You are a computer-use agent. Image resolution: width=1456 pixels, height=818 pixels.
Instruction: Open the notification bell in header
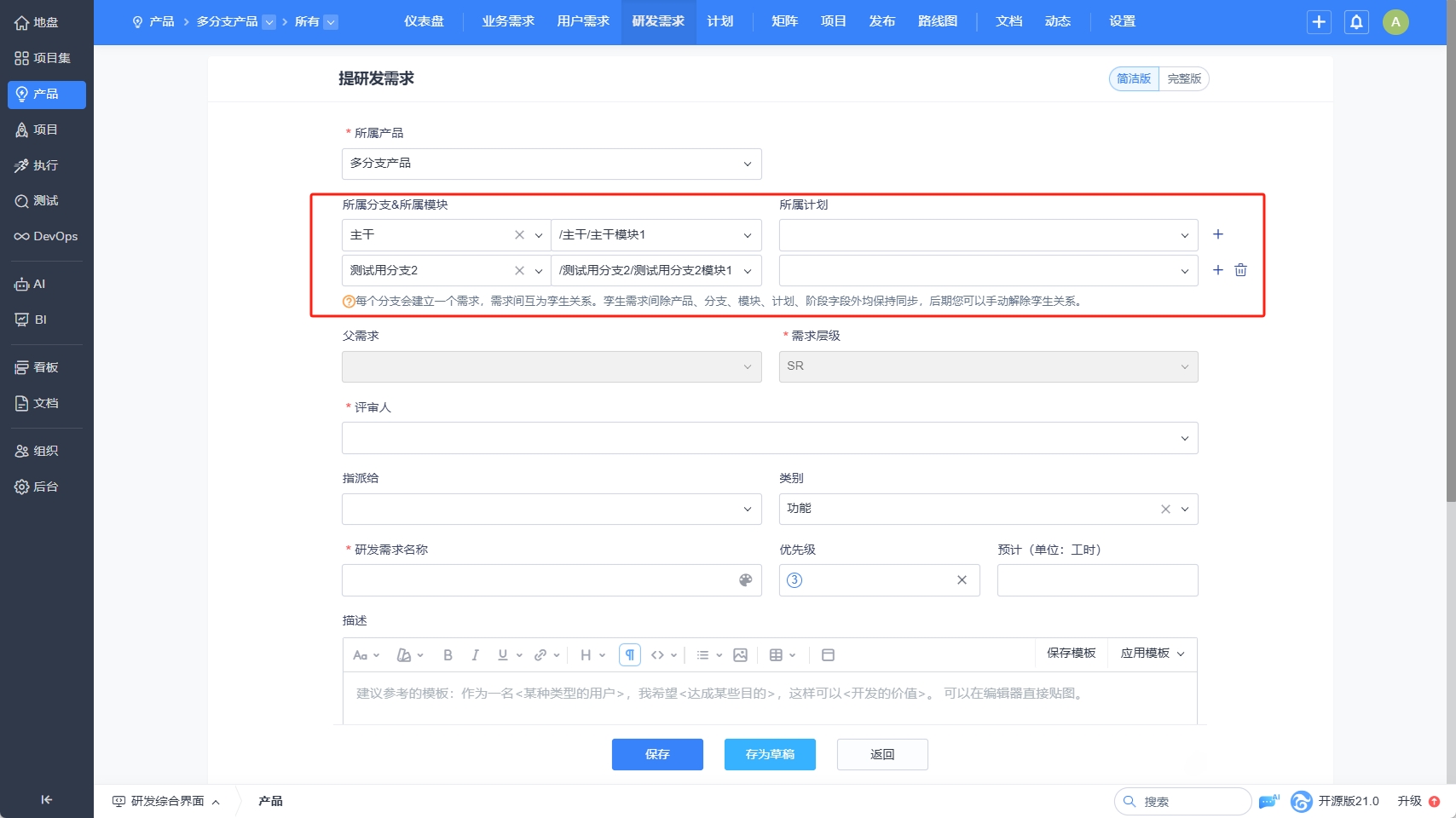[x=1356, y=22]
